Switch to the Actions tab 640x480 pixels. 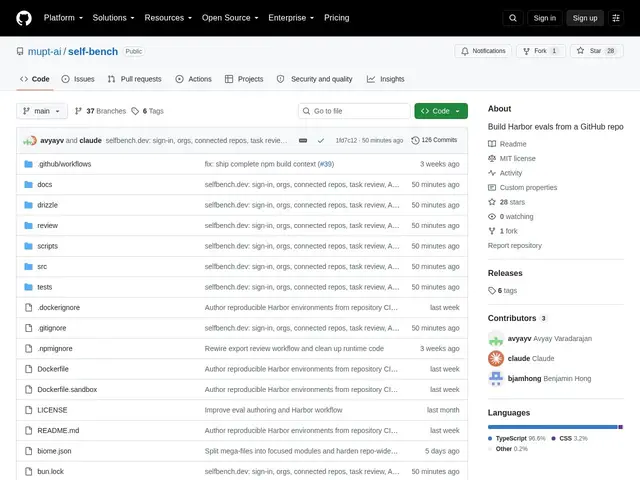click(x=193, y=79)
